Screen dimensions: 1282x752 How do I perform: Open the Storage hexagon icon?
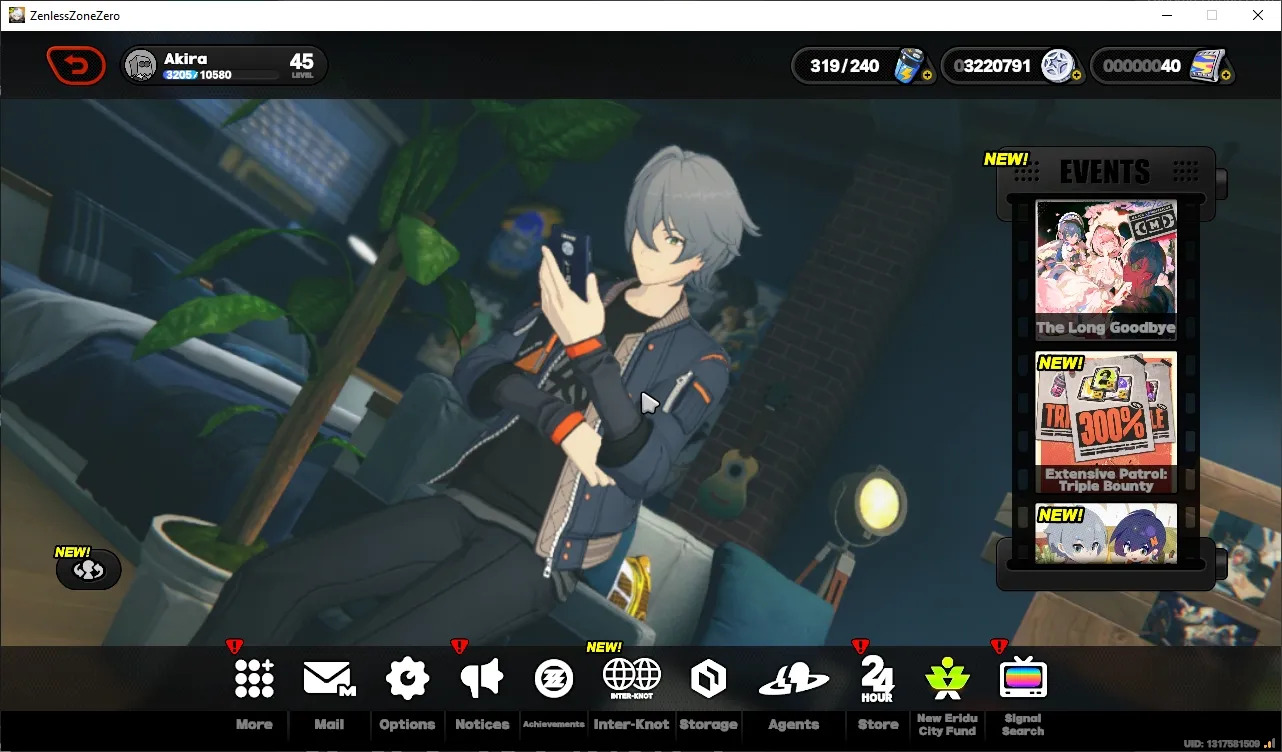pyautogui.click(x=708, y=679)
